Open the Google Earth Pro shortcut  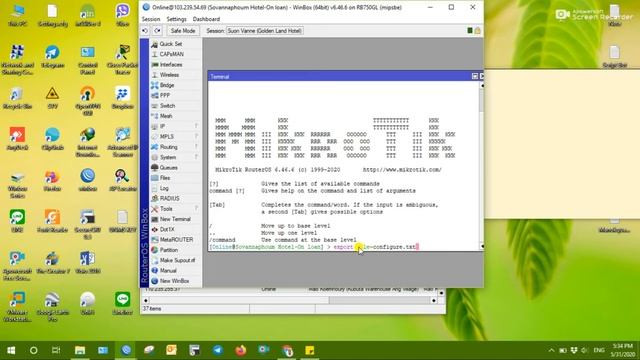click(x=52, y=306)
